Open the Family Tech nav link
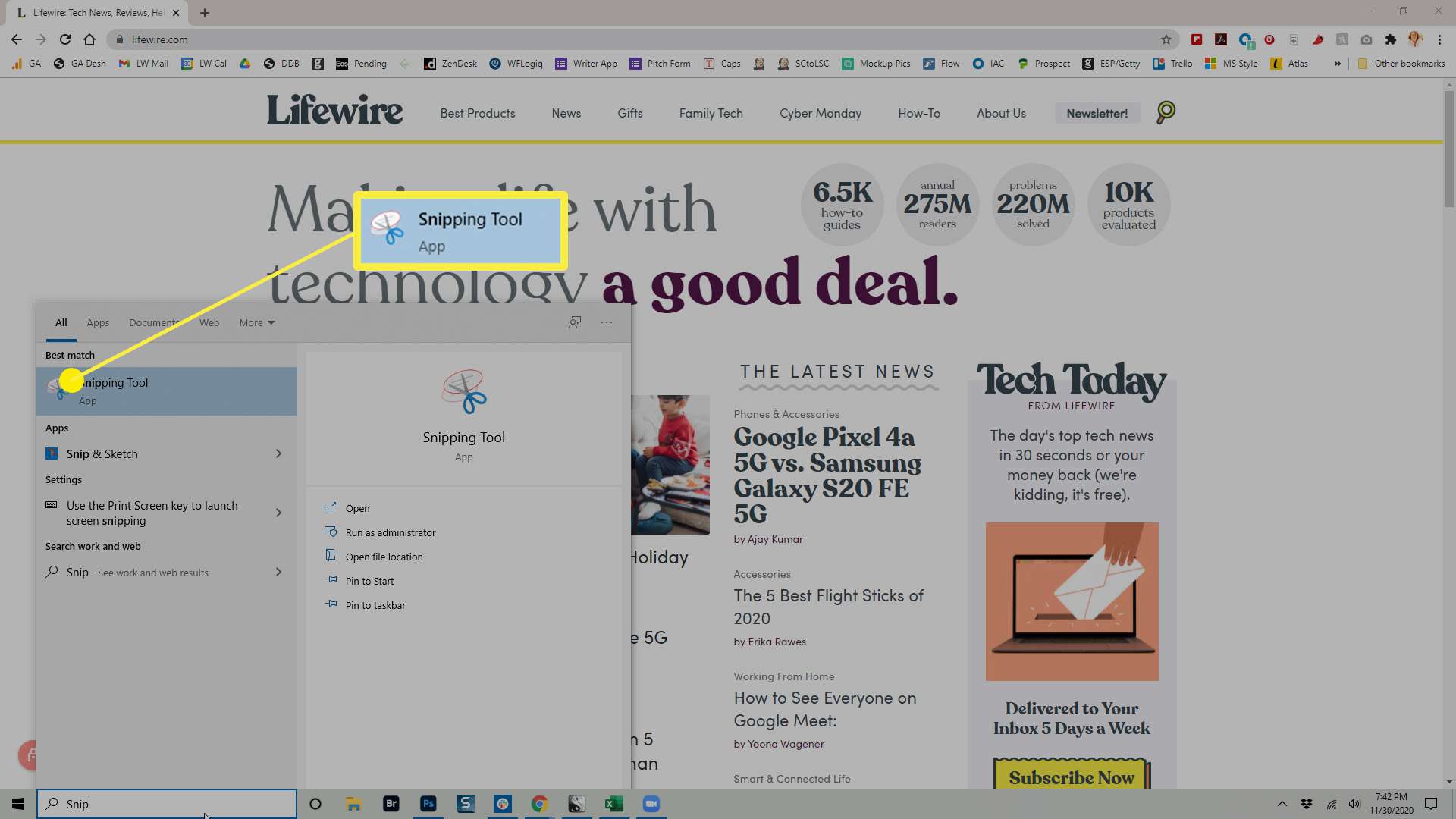This screenshot has height=819, width=1456. [x=711, y=113]
